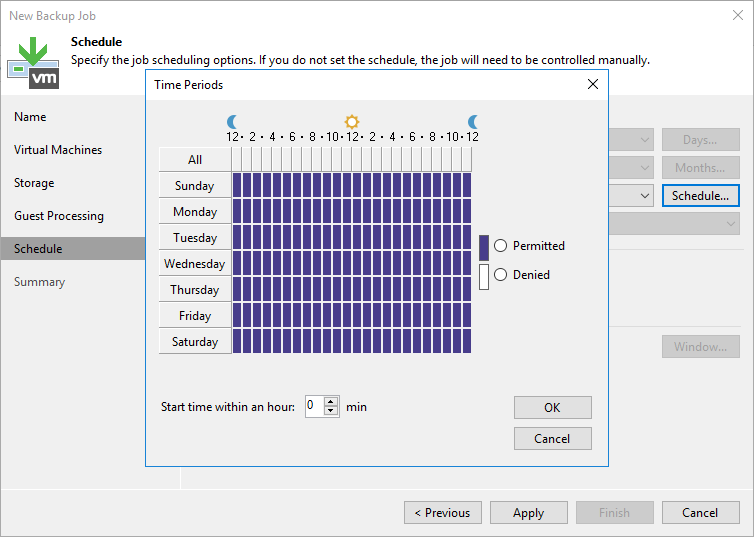Select the Permitted radio button

point(501,246)
